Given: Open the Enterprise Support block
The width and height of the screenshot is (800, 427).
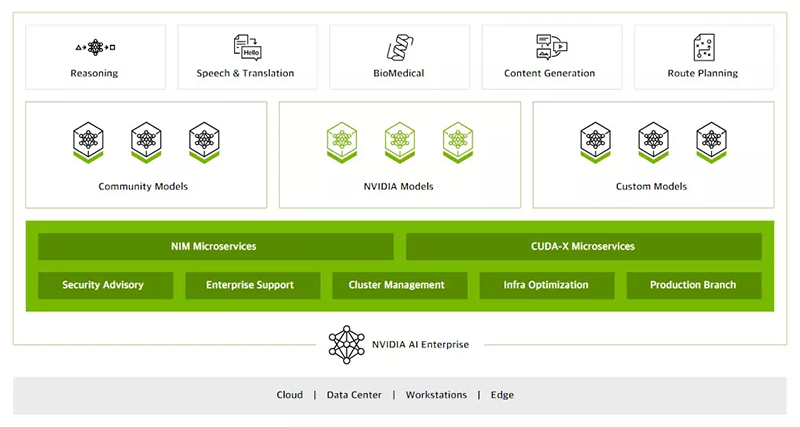Looking at the screenshot, I should pyautogui.click(x=253, y=285).
